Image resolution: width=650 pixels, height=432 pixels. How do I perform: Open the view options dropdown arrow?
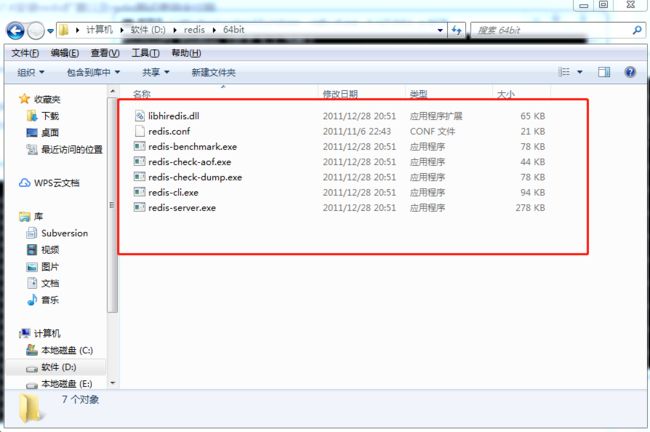click(580, 72)
